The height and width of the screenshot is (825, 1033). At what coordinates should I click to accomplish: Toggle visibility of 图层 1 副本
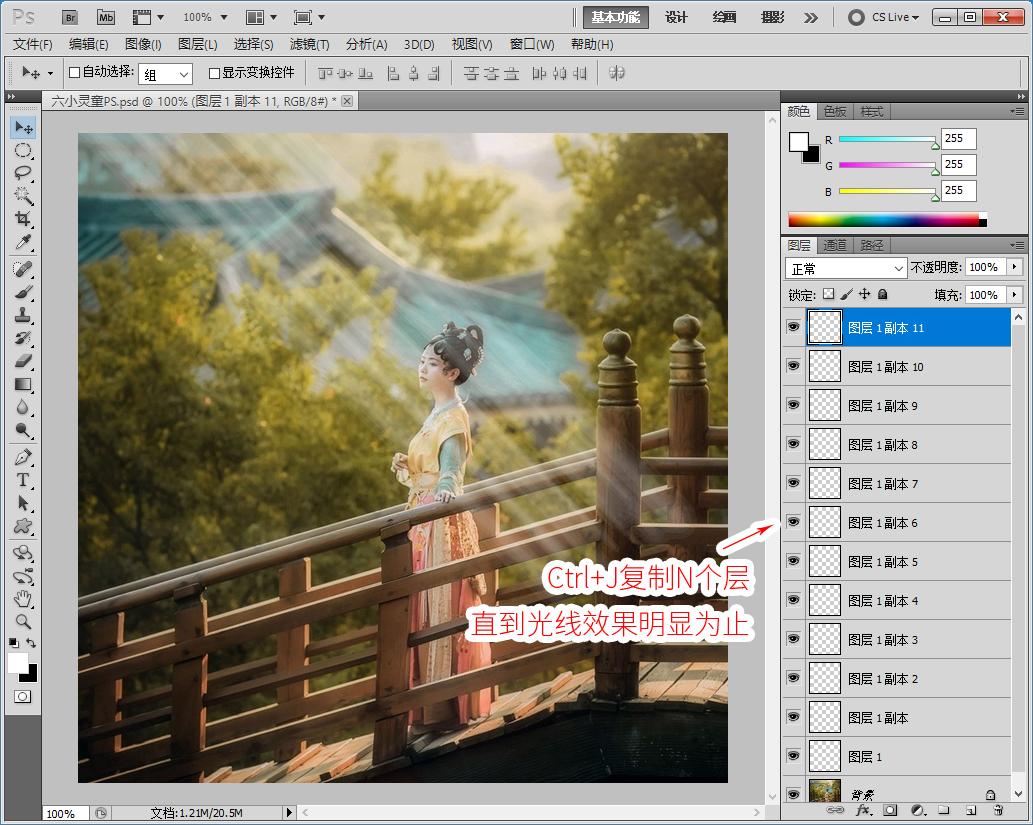click(x=793, y=717)
